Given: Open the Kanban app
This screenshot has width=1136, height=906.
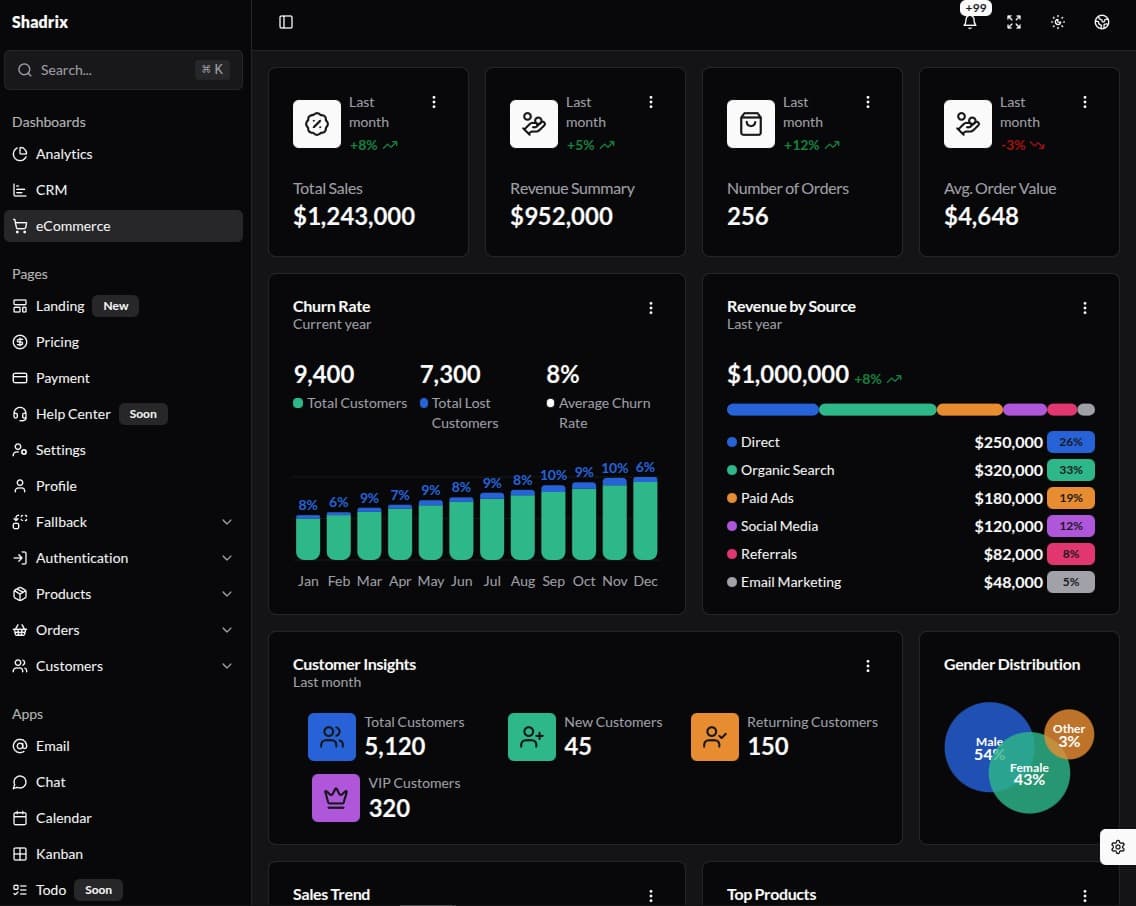Looking at the screenshot, I should point(123,854).
